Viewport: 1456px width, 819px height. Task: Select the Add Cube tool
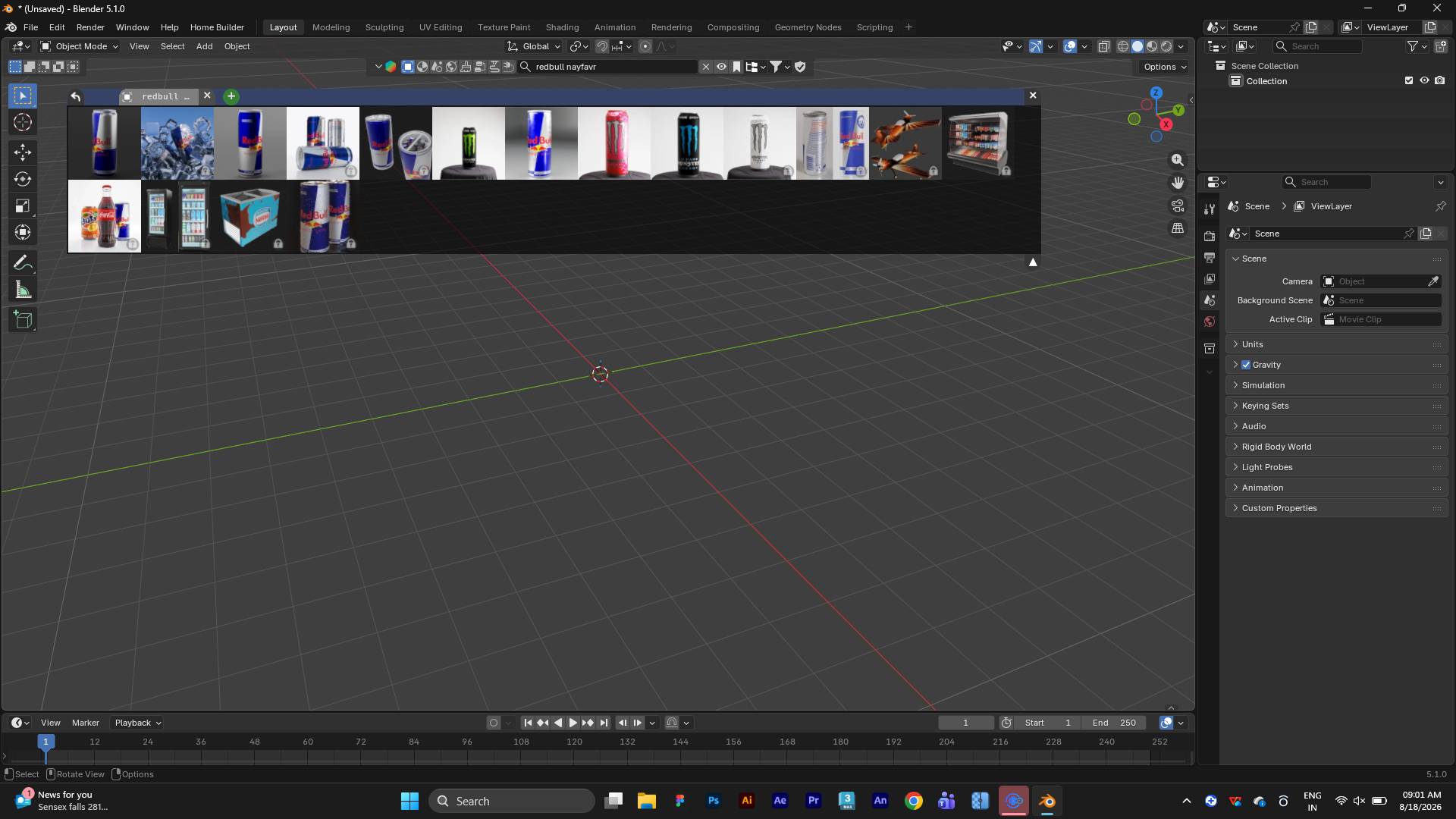tap(23, 320)
